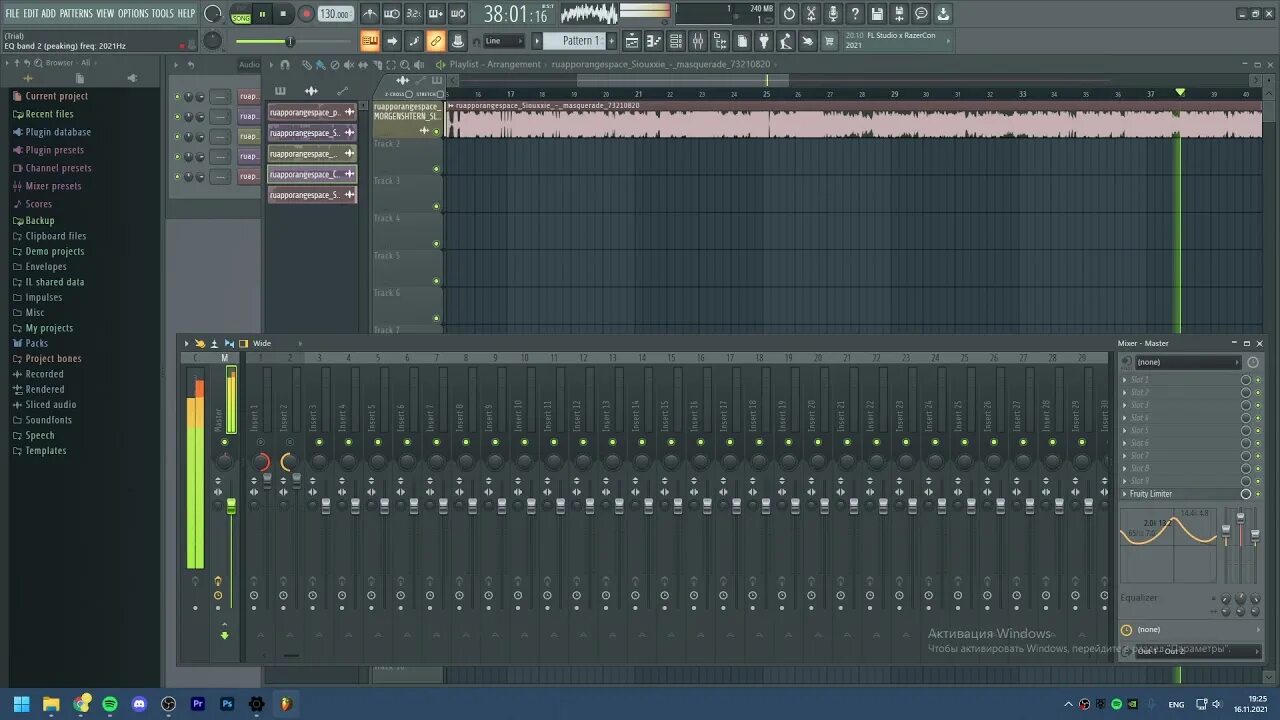Select the Recent files browser item

(x=49, y=114)
